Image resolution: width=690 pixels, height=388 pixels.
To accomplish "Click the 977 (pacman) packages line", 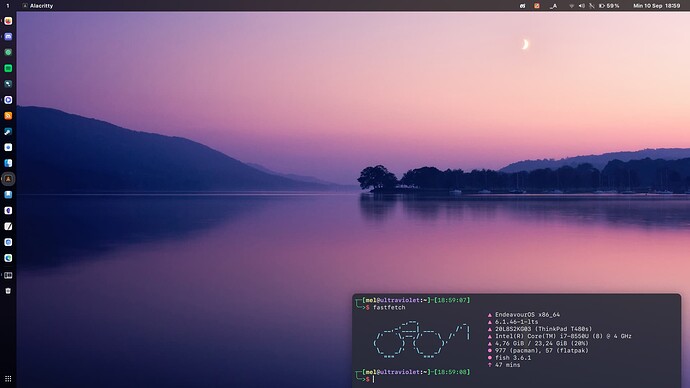I will [542, 351].
